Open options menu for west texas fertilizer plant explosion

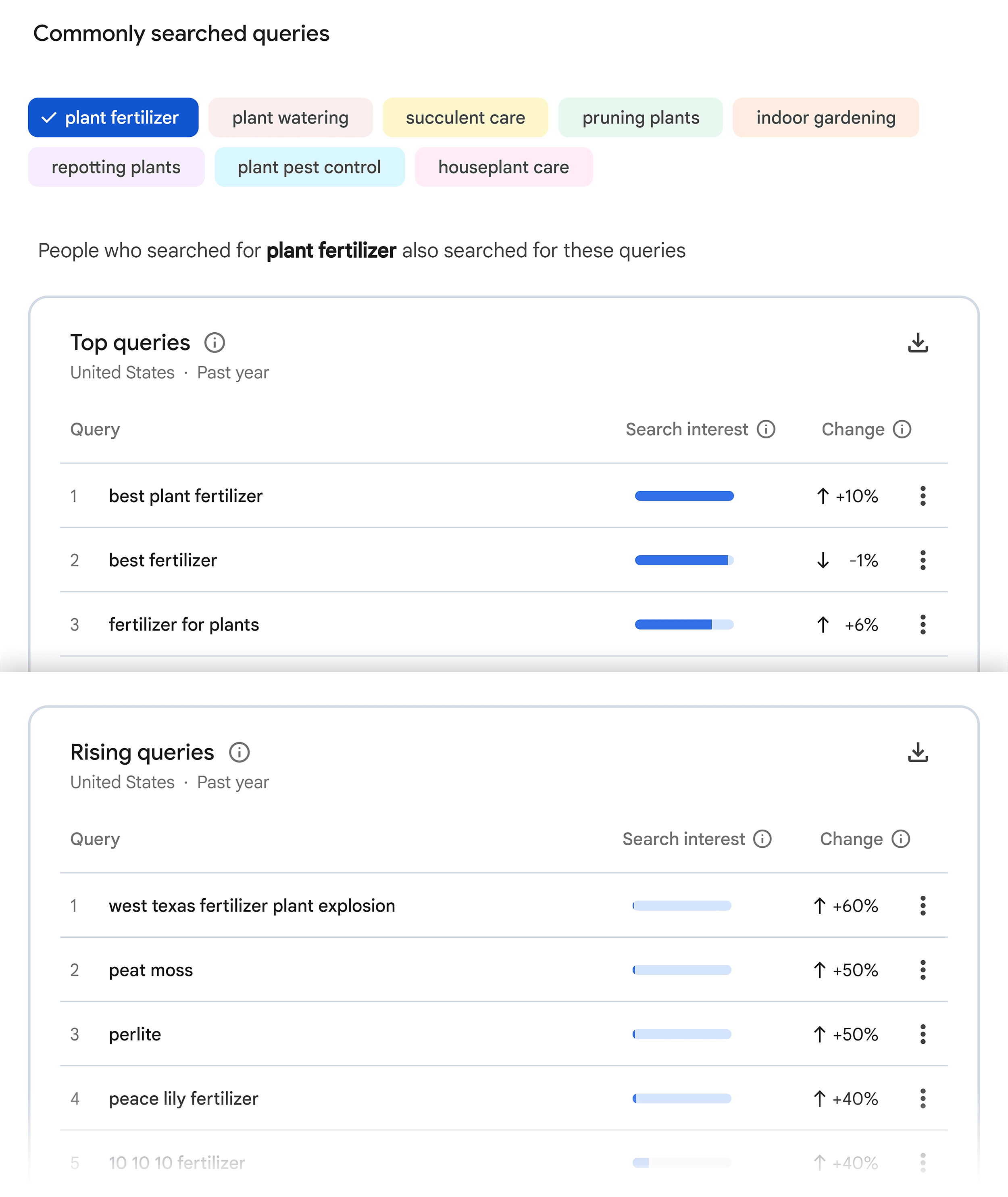click(x=923, y=905)
